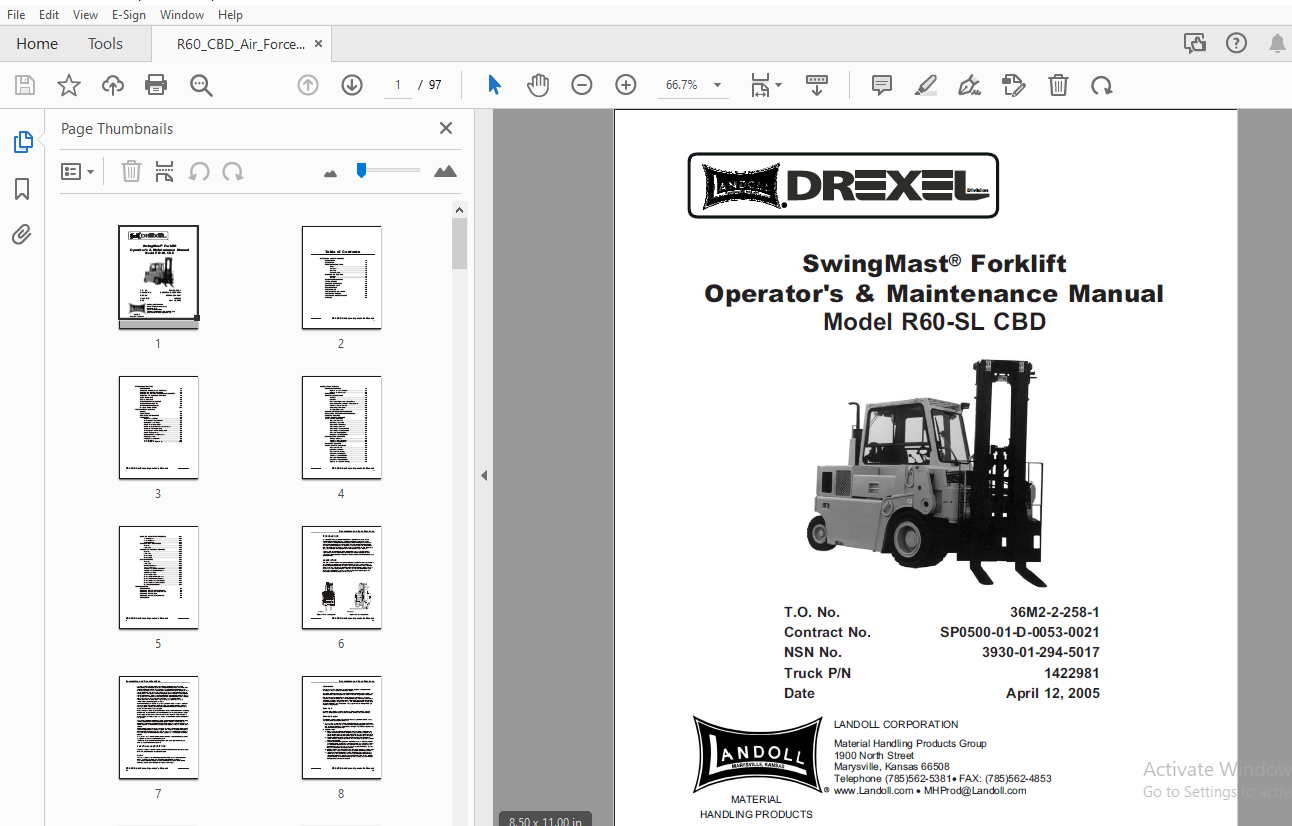Add a comment sticky note

pos(881,85)
